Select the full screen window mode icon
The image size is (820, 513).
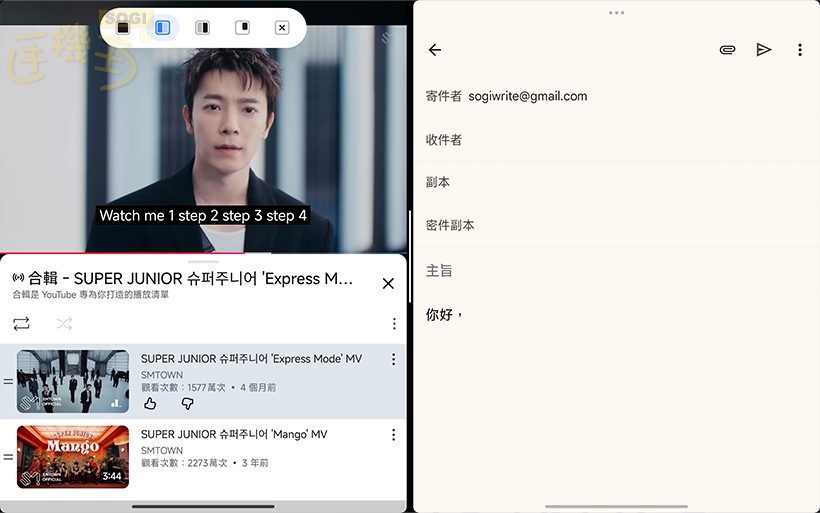(x=123, y=28)
